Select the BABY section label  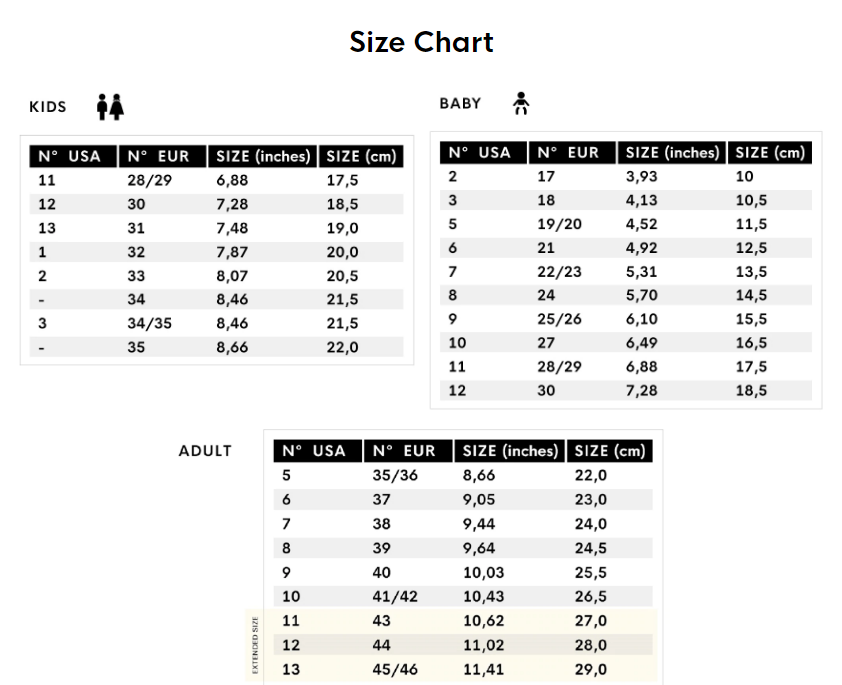tap(460, 103)
